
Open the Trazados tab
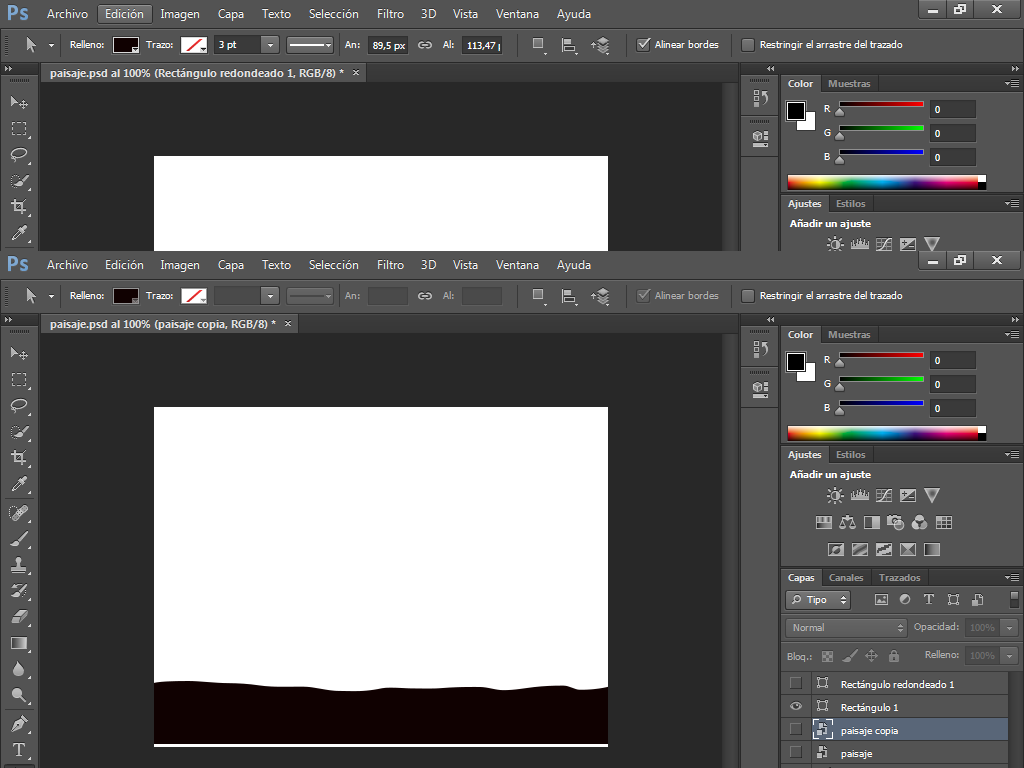pyautogui.click(x=899, y=577)
